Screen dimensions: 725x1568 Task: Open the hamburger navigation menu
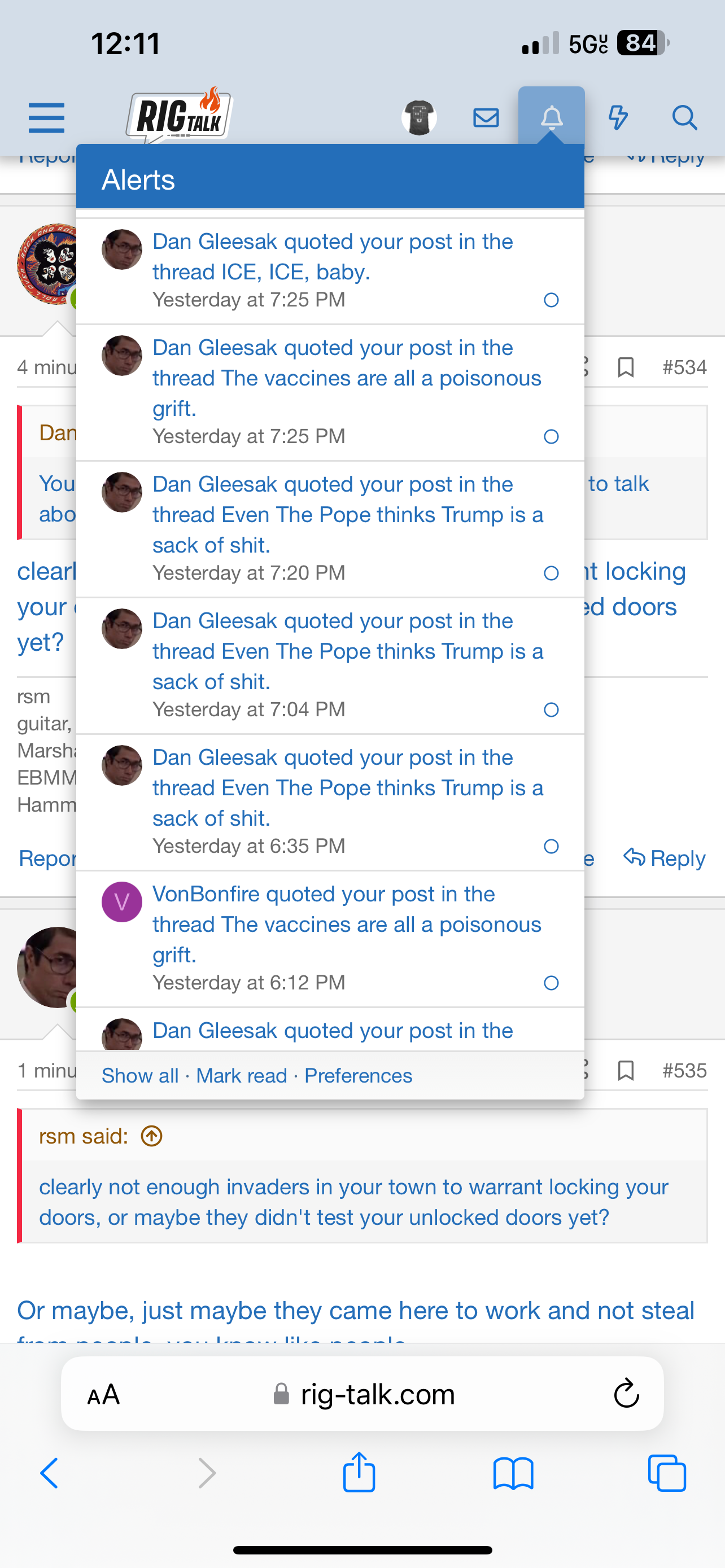46,117
